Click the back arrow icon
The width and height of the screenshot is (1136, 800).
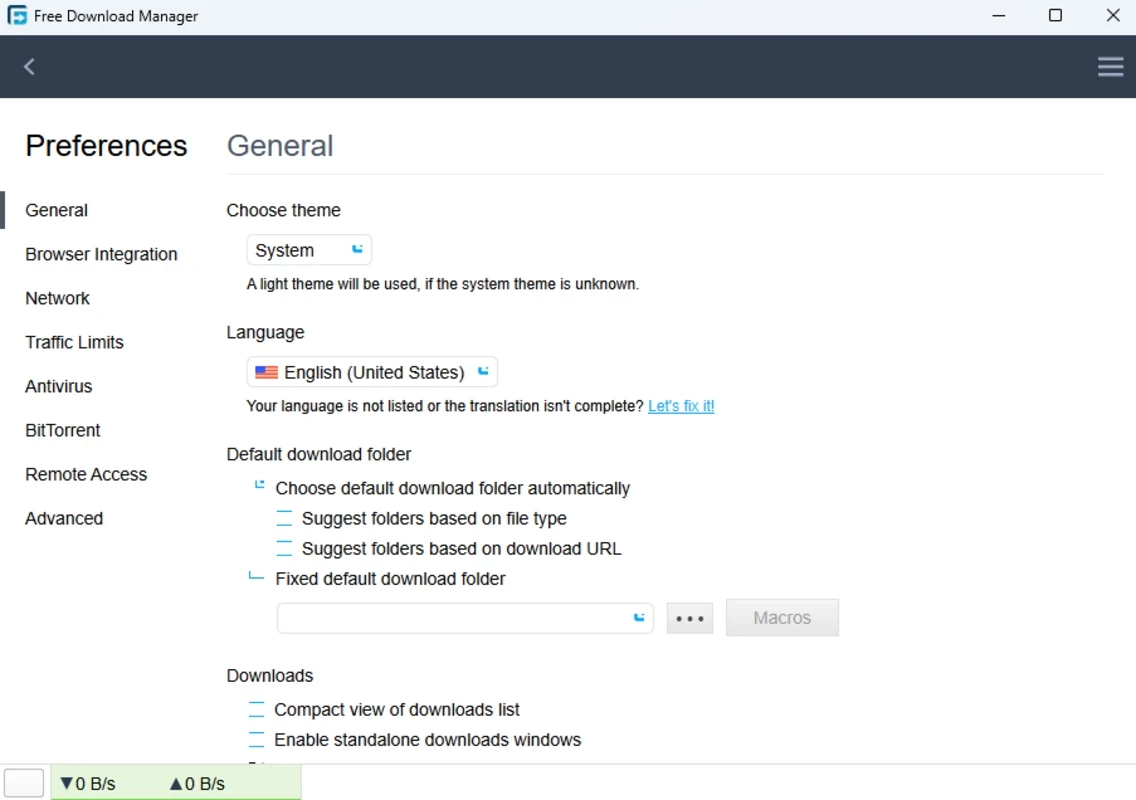click(29, 66)
